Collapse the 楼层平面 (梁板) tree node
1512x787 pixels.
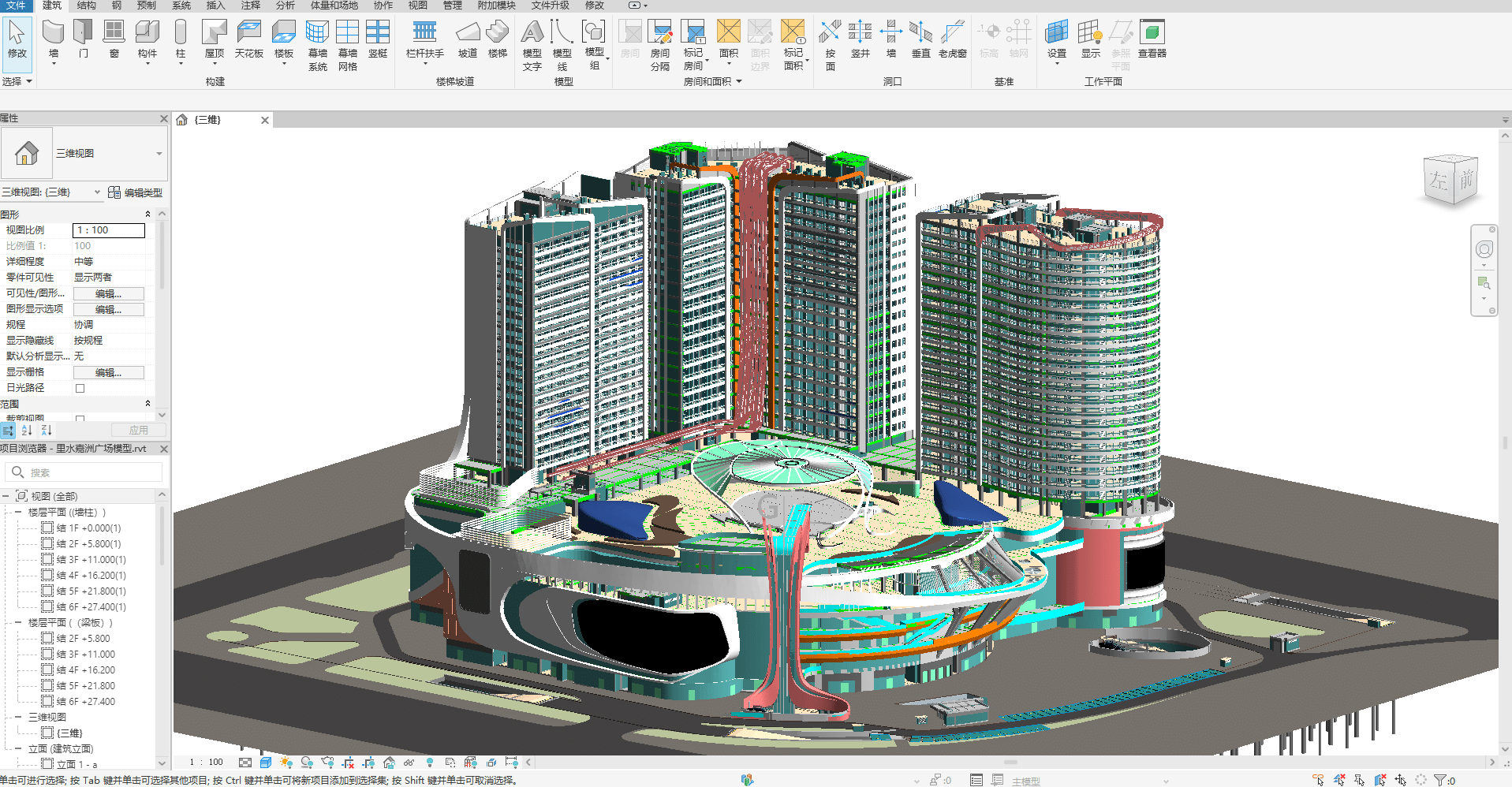pyautogui.click(x=18, y=623)
